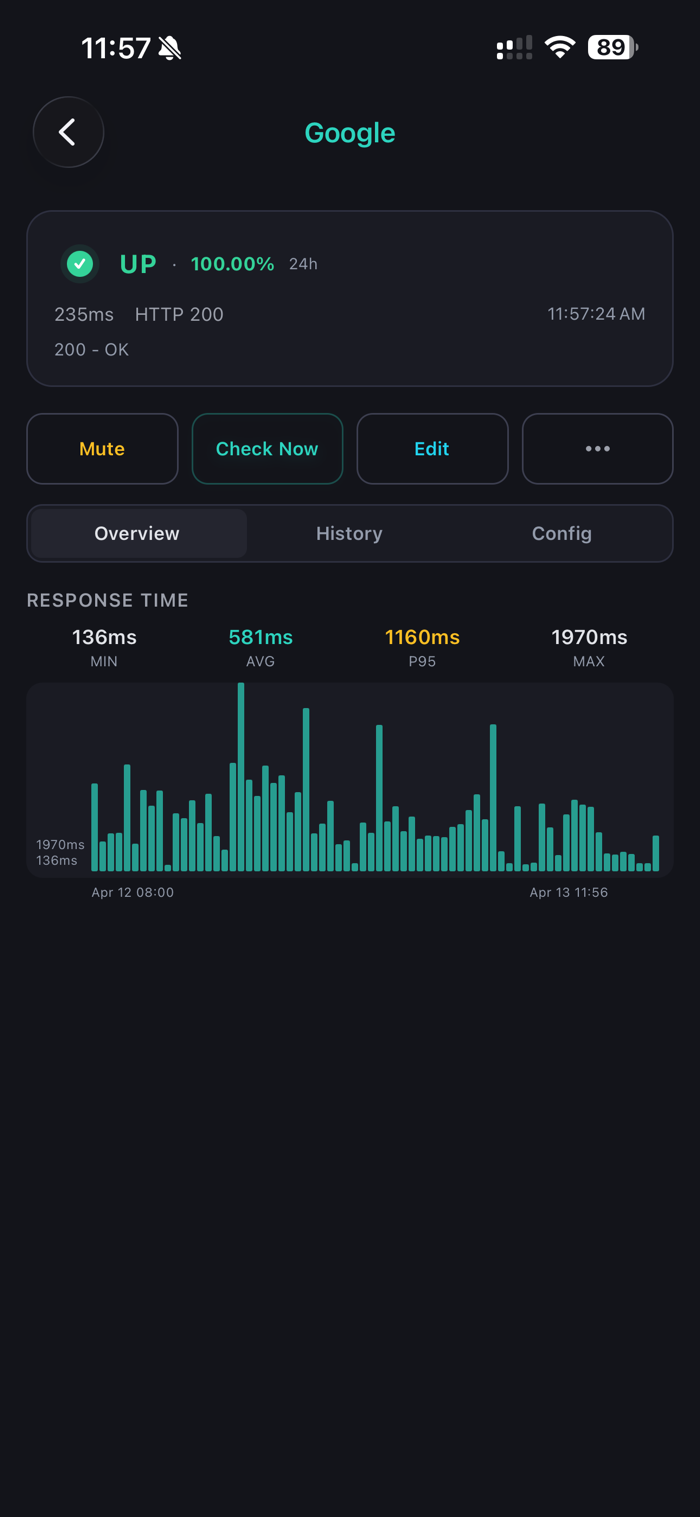700x1517 pixels.
Task: Tap the green UP checkmark status icon
Action: click(80, 264)
